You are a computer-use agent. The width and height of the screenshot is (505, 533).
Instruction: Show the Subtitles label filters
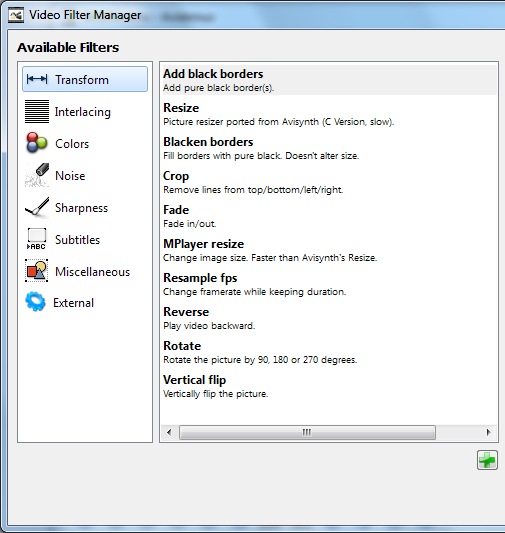77,240
